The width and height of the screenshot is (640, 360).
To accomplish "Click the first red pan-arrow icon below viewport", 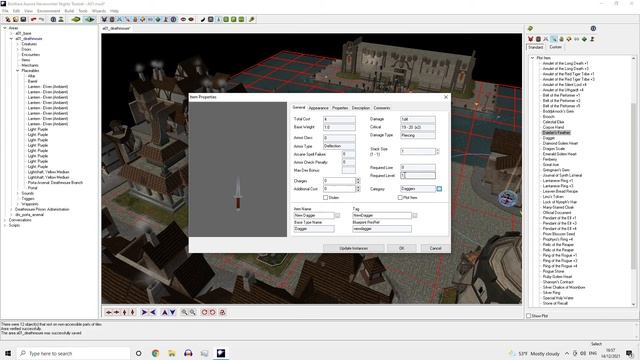I will click(109, 312).
